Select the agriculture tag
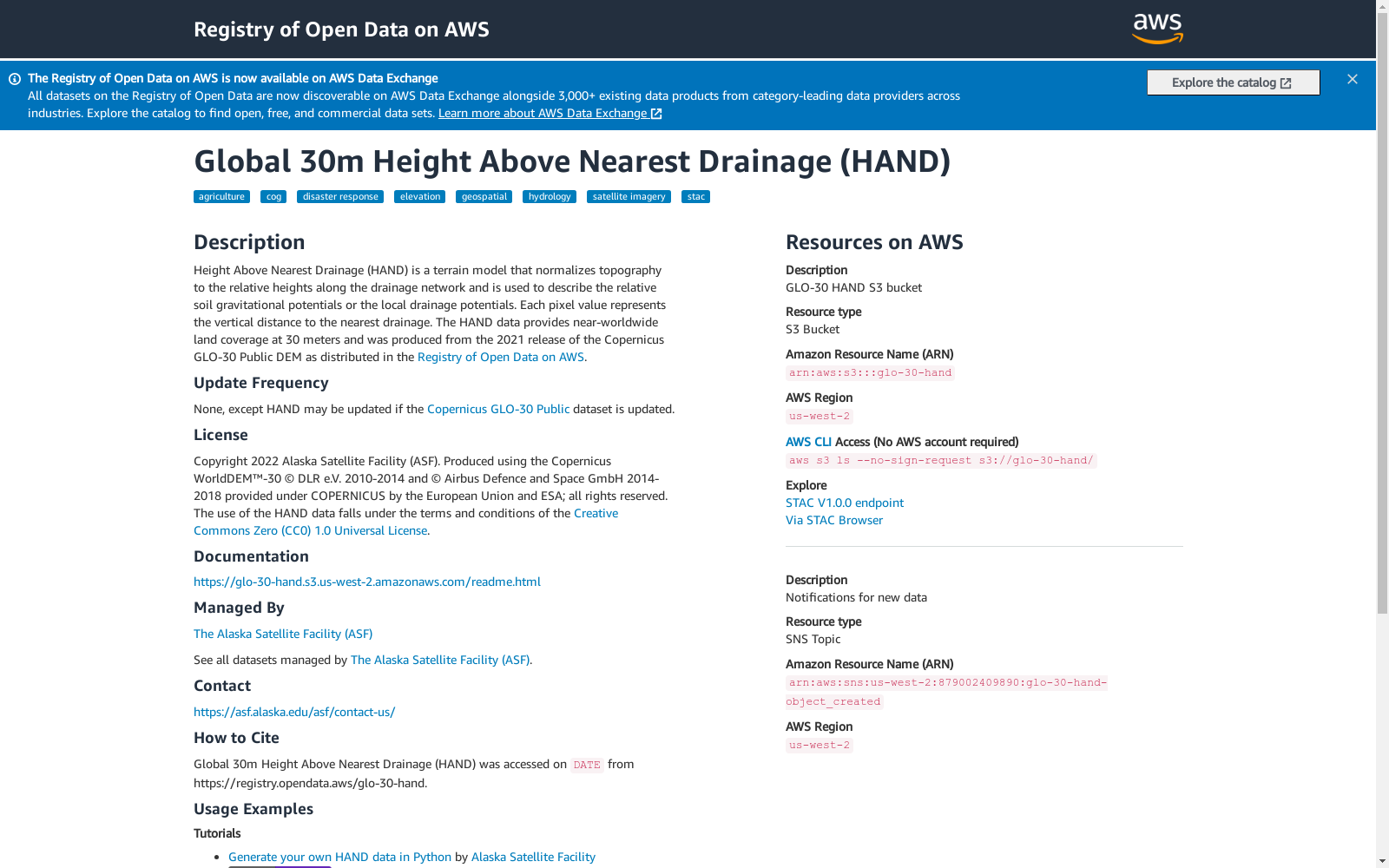 click(221, 197)
